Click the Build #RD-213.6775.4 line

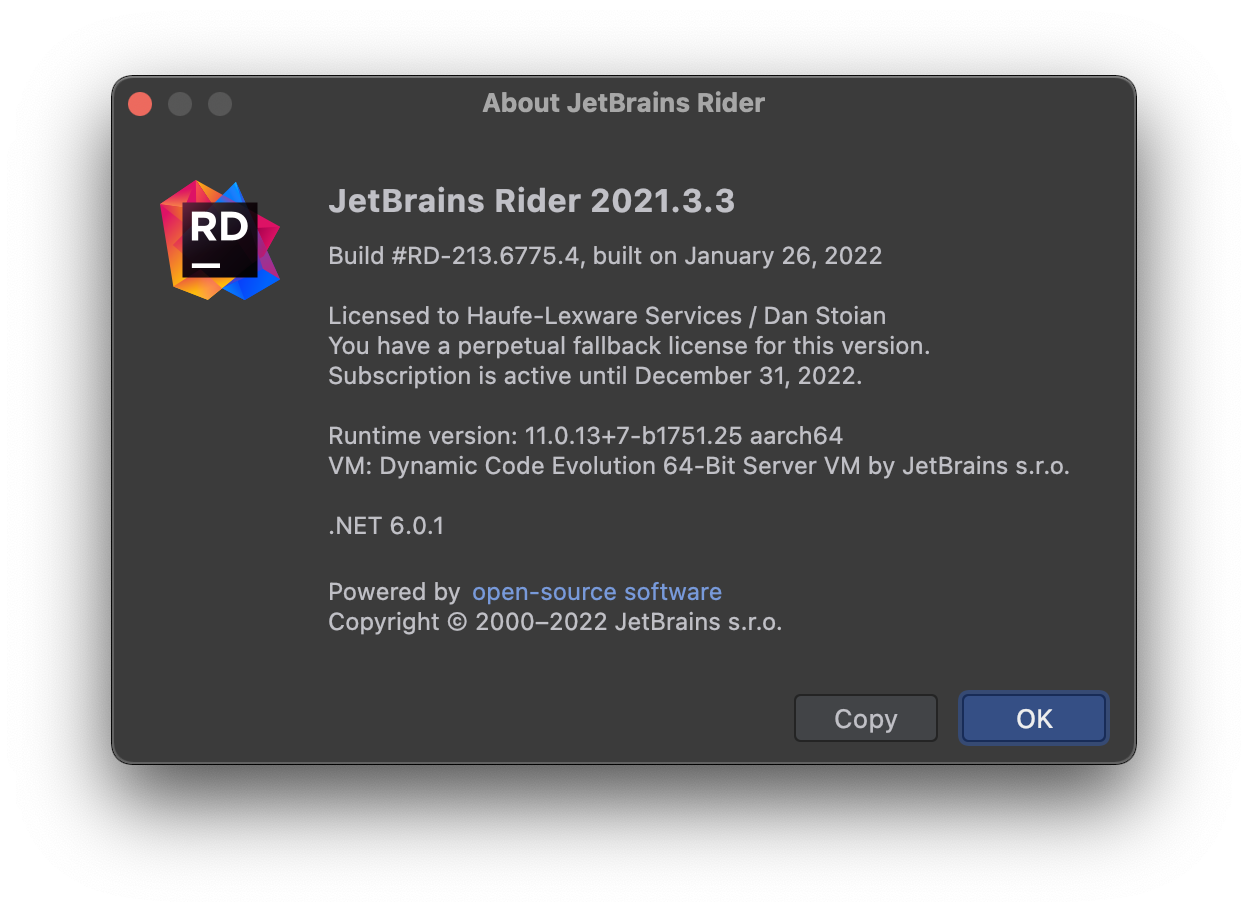coord(605,256)
